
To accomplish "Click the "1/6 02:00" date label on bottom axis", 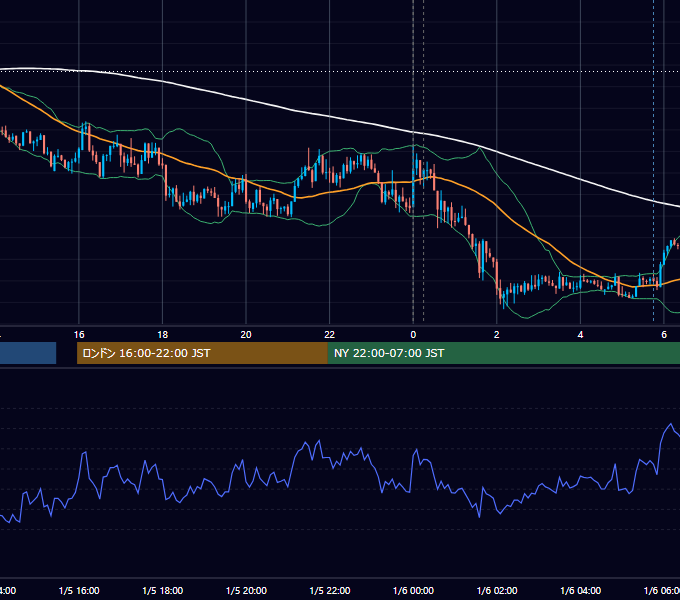I will [x=497, y=590].
